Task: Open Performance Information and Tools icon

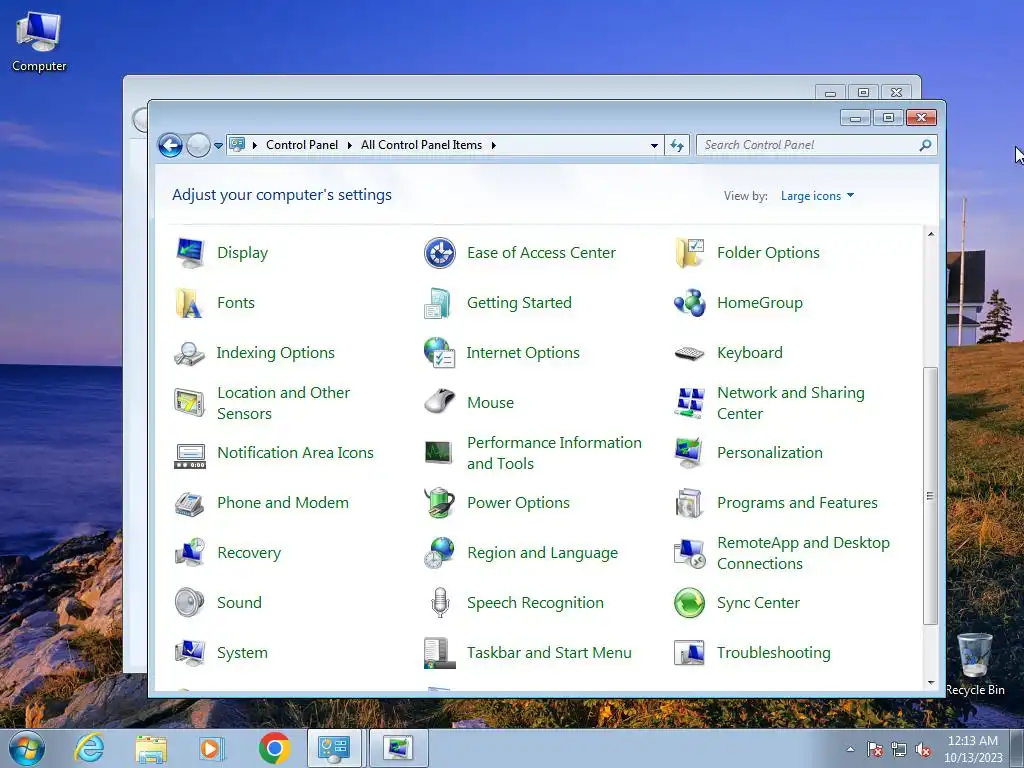Action: 440,453
